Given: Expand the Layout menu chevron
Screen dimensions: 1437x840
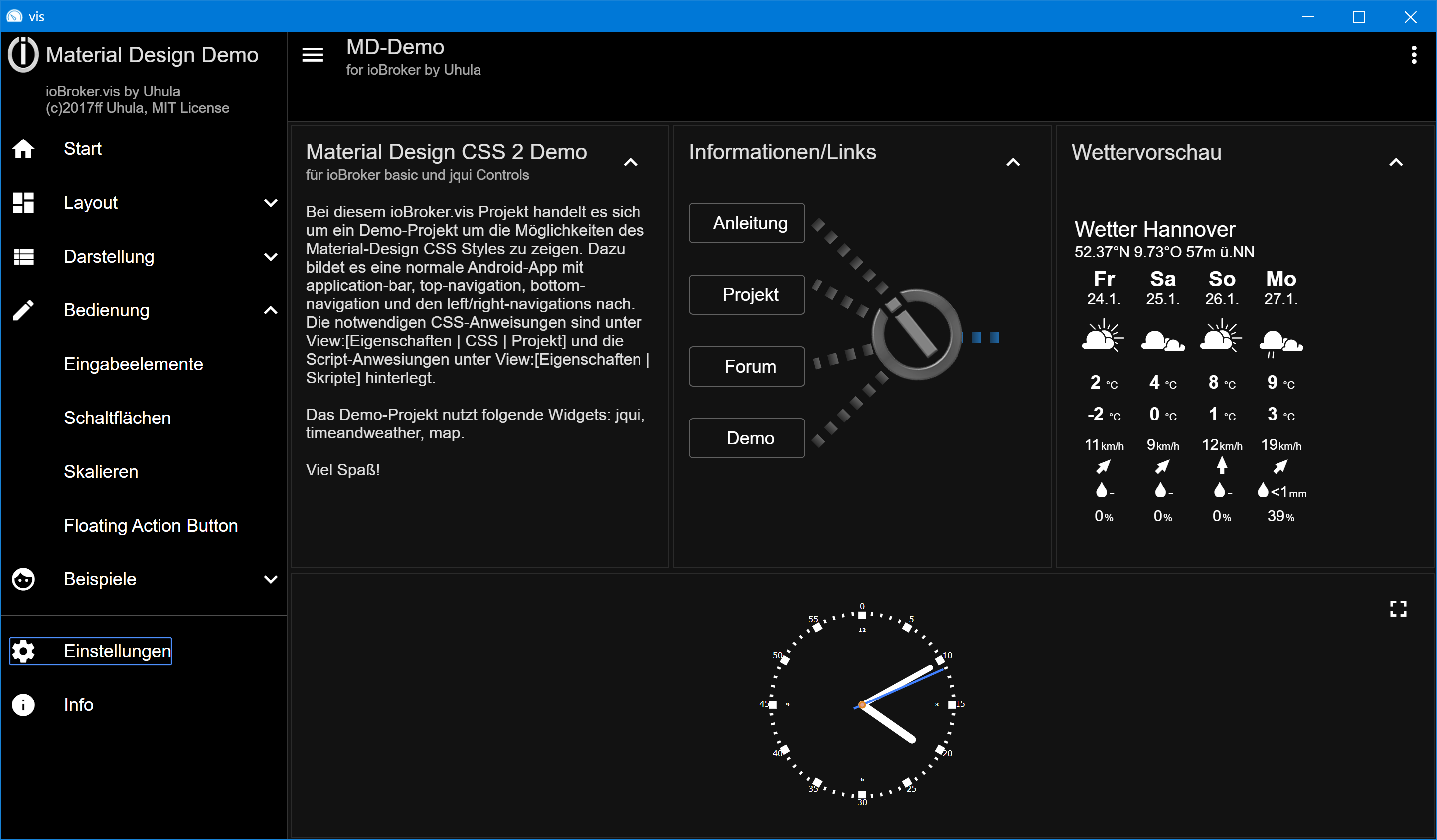Looking at the screenshot, I should pos(271,203).
